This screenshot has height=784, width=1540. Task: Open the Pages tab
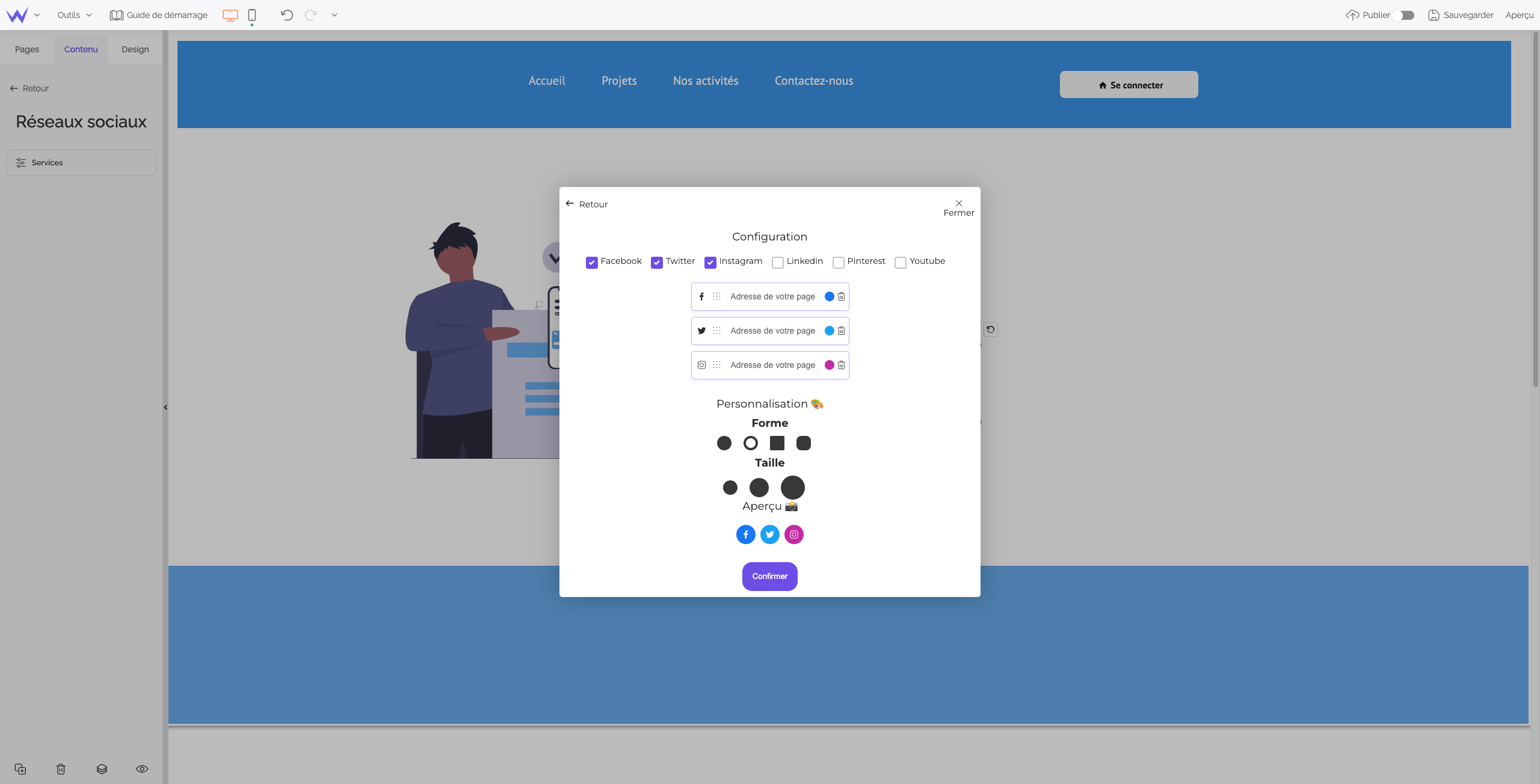click(x=27, y=49)
